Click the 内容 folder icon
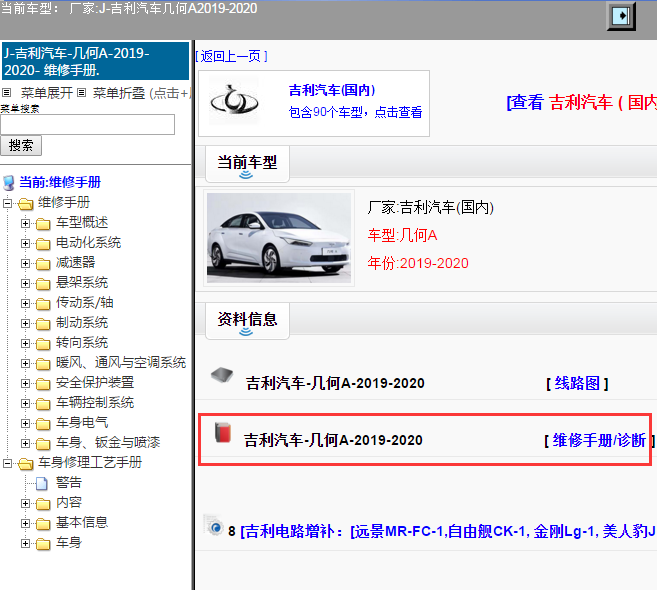Image resolution: width=657 pixels, height=590 pixels. (43, 504)
